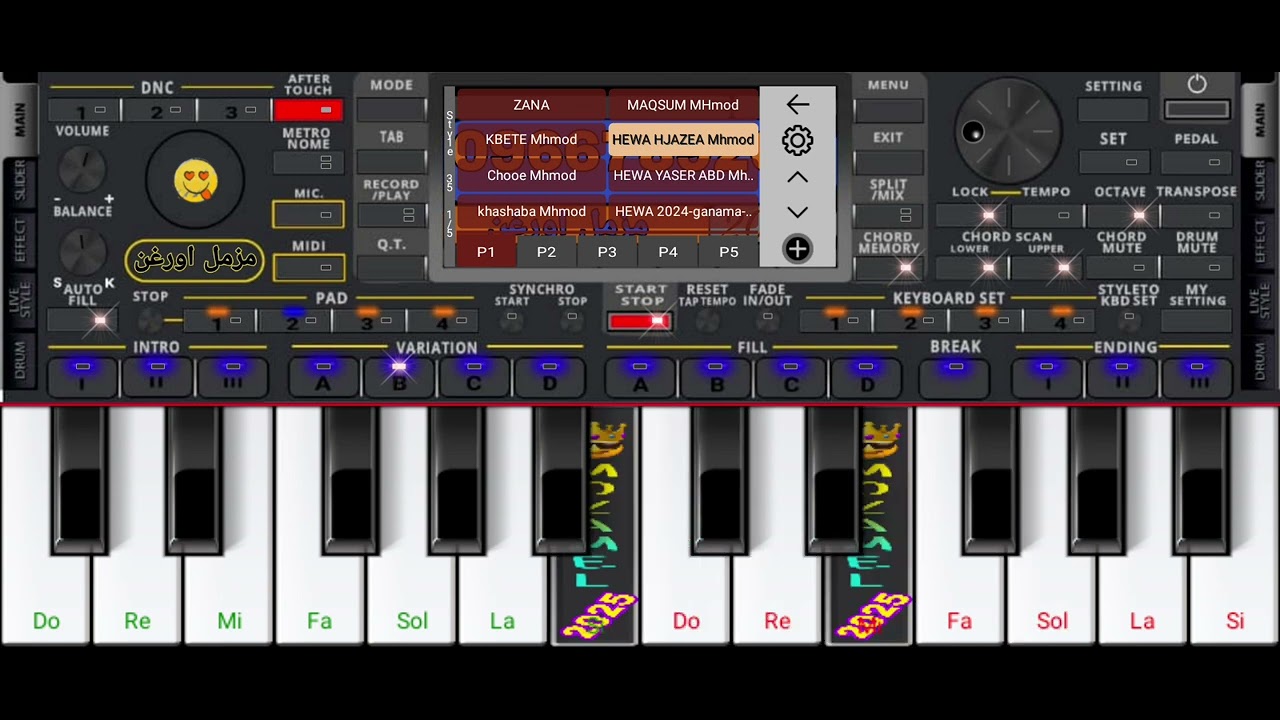Click the Reset Tap Tempo button
Viewport: 1280px width, 720px height.
(707, 320)
